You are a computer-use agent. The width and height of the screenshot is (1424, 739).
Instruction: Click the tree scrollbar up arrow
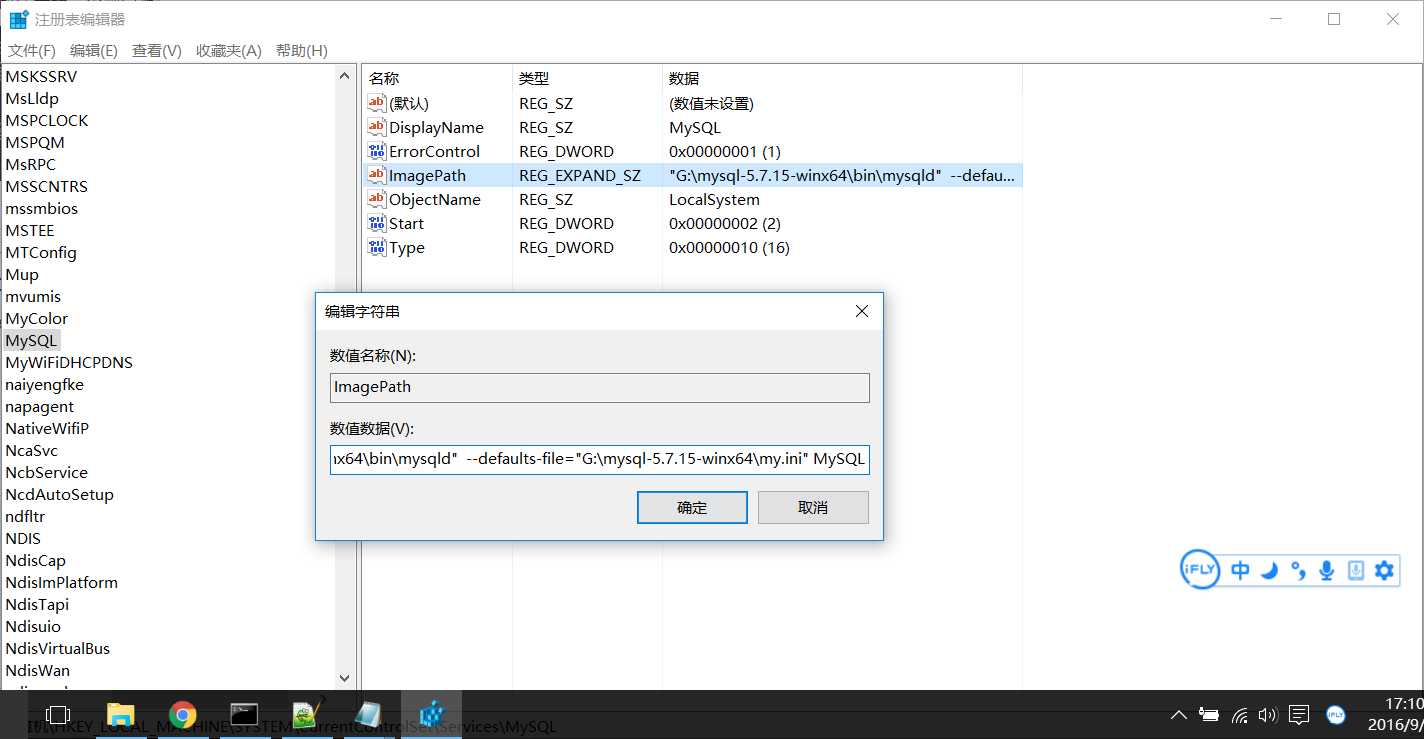(x=346, y=76)
